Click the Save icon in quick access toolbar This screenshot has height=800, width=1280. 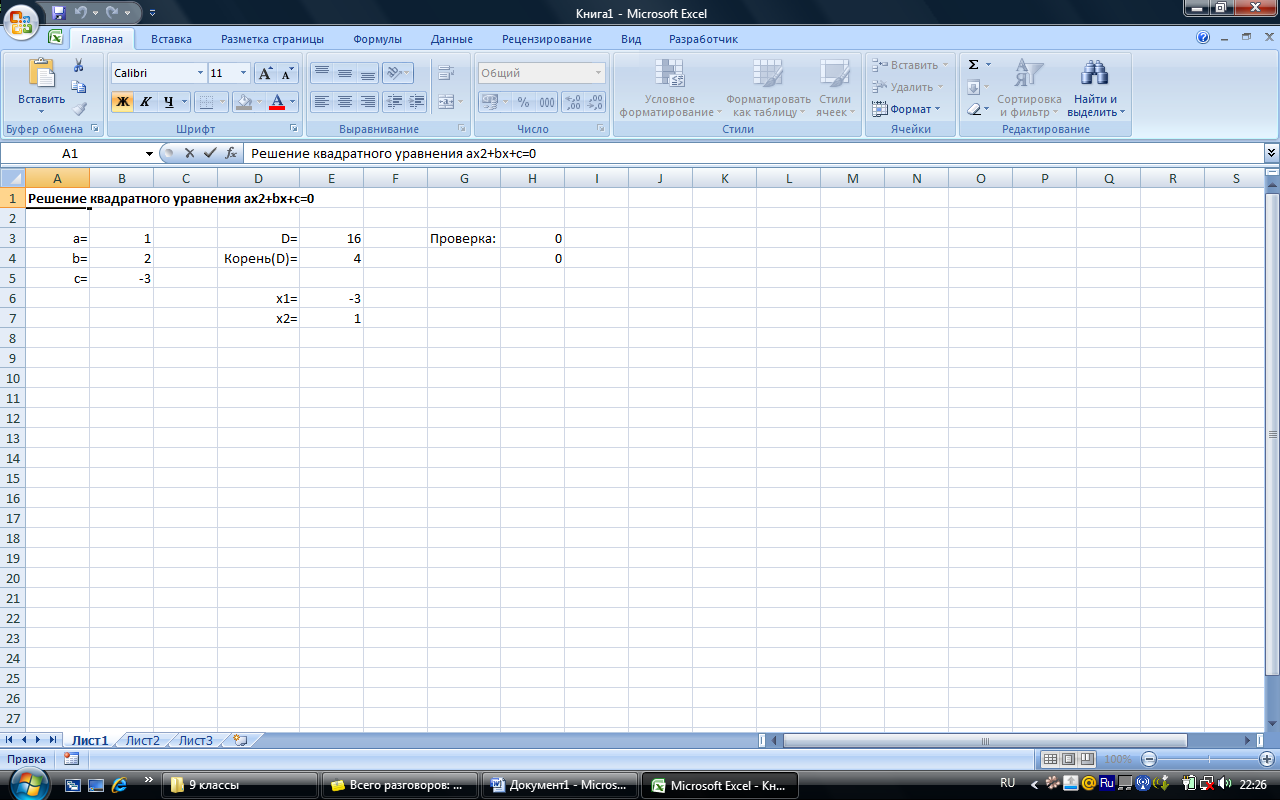click(58, 13)
